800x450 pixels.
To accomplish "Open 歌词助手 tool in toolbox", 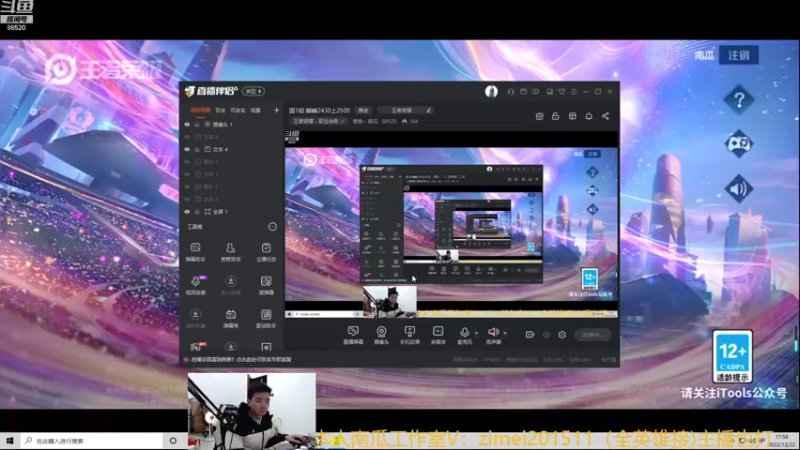I will (266, 318).
